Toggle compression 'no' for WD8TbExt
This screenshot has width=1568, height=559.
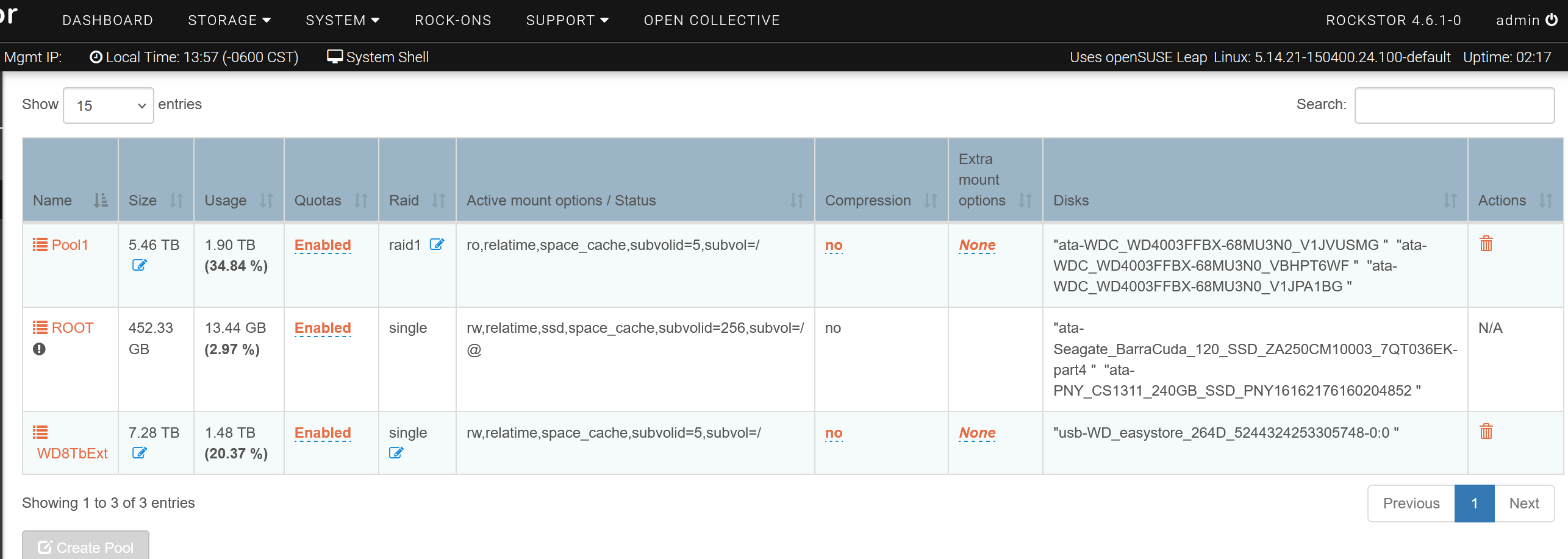click(x=833, y=433)
